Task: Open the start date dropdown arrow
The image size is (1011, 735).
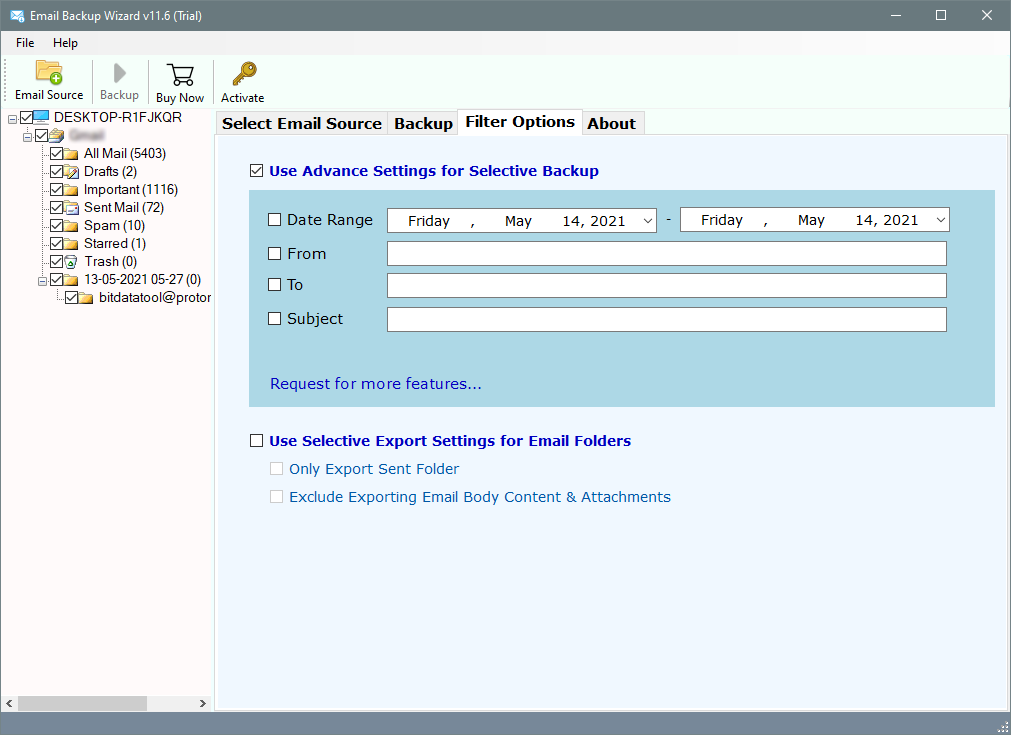Action: (x=647, y=221)
